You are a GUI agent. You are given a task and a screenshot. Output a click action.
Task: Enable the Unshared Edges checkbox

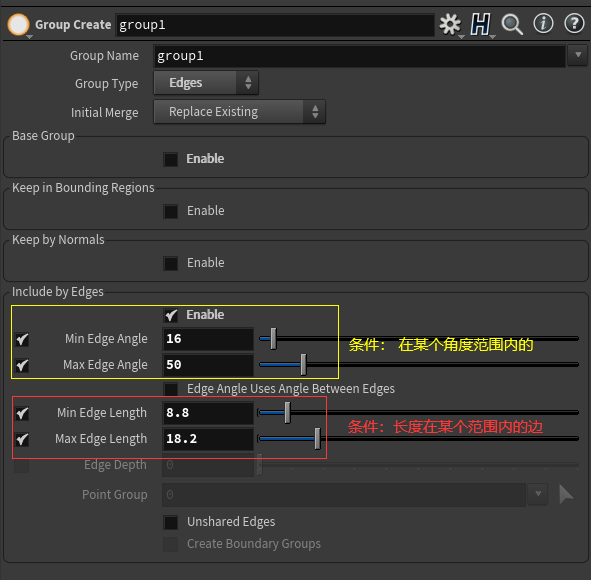point(170,523)
